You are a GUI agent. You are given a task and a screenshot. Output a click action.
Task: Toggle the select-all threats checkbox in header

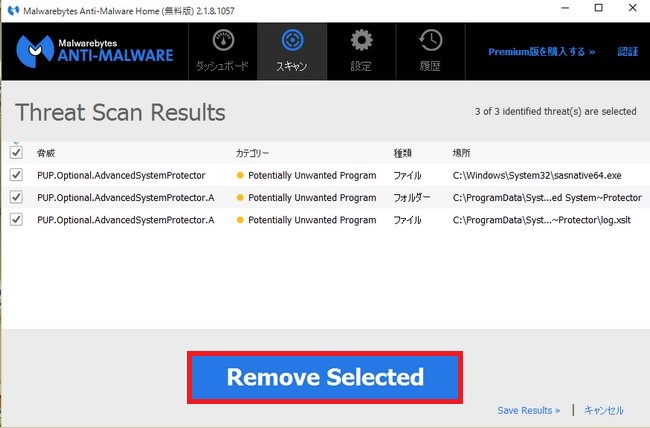point(16,152)
